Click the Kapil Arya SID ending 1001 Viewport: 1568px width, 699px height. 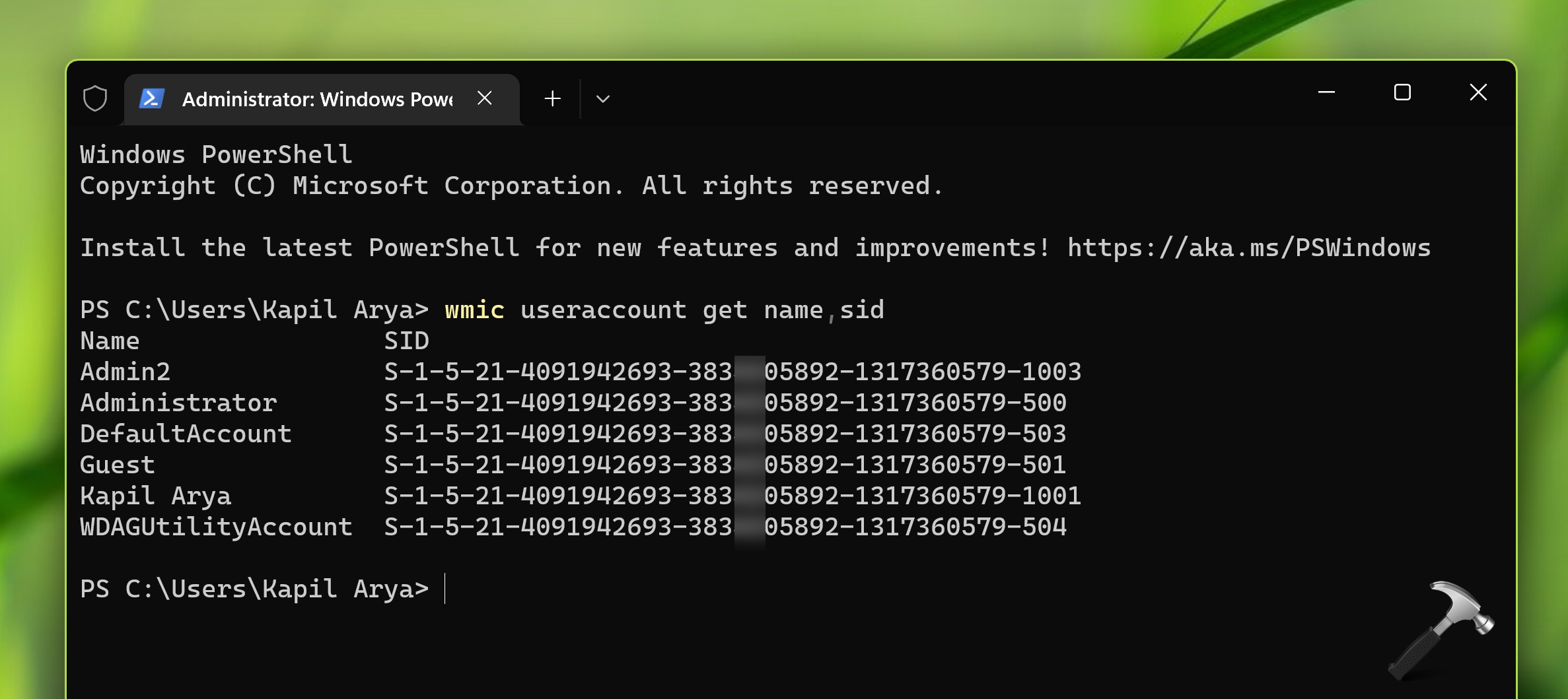tap(732, 496)
